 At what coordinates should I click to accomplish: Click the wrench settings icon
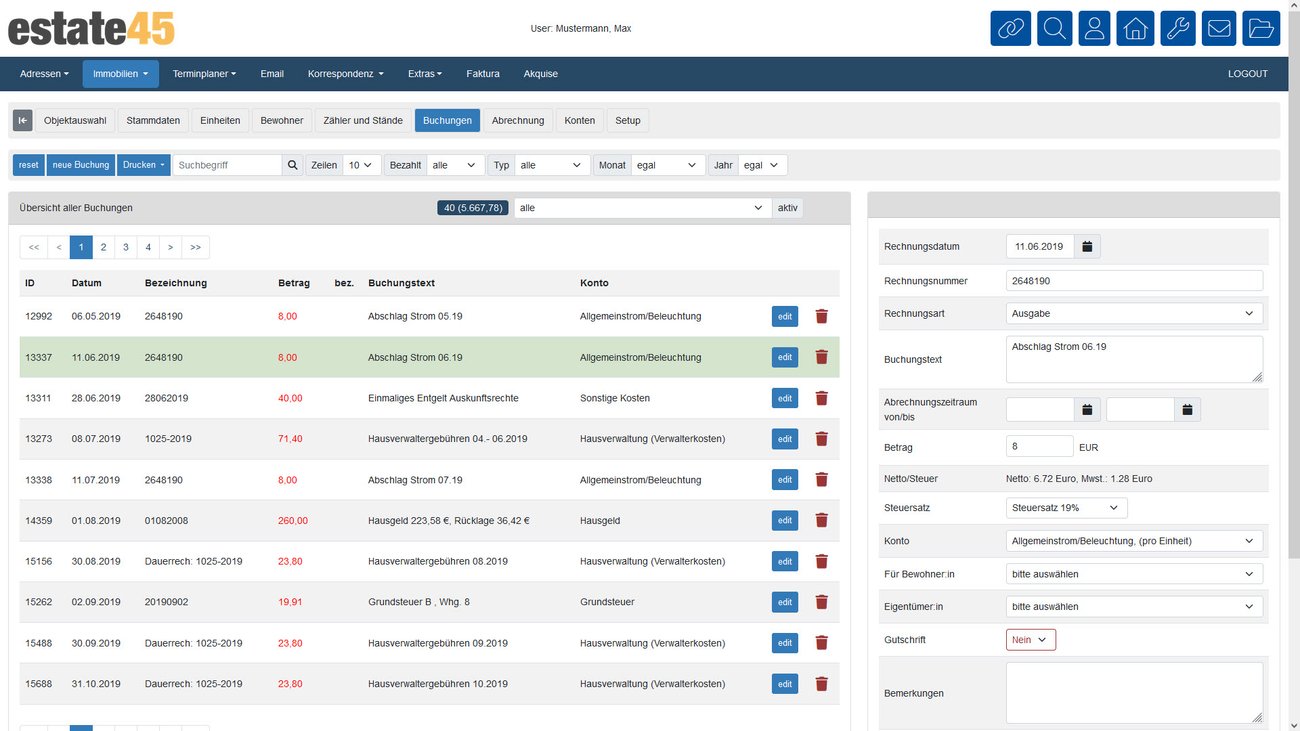pyautogui.click(x=1178, y=28)
